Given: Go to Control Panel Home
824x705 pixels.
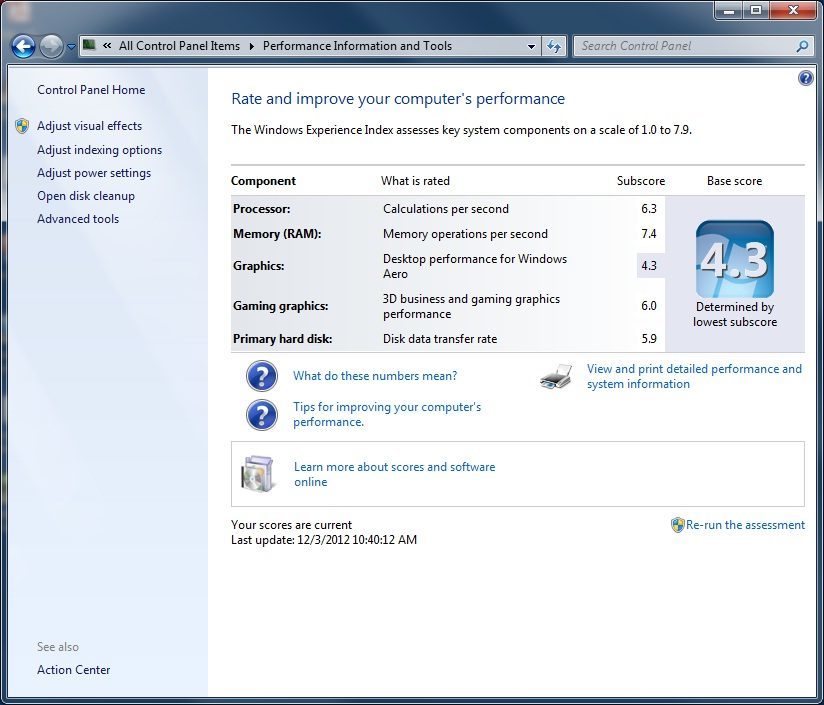Looking at the screenshot, I should point(91,90).
